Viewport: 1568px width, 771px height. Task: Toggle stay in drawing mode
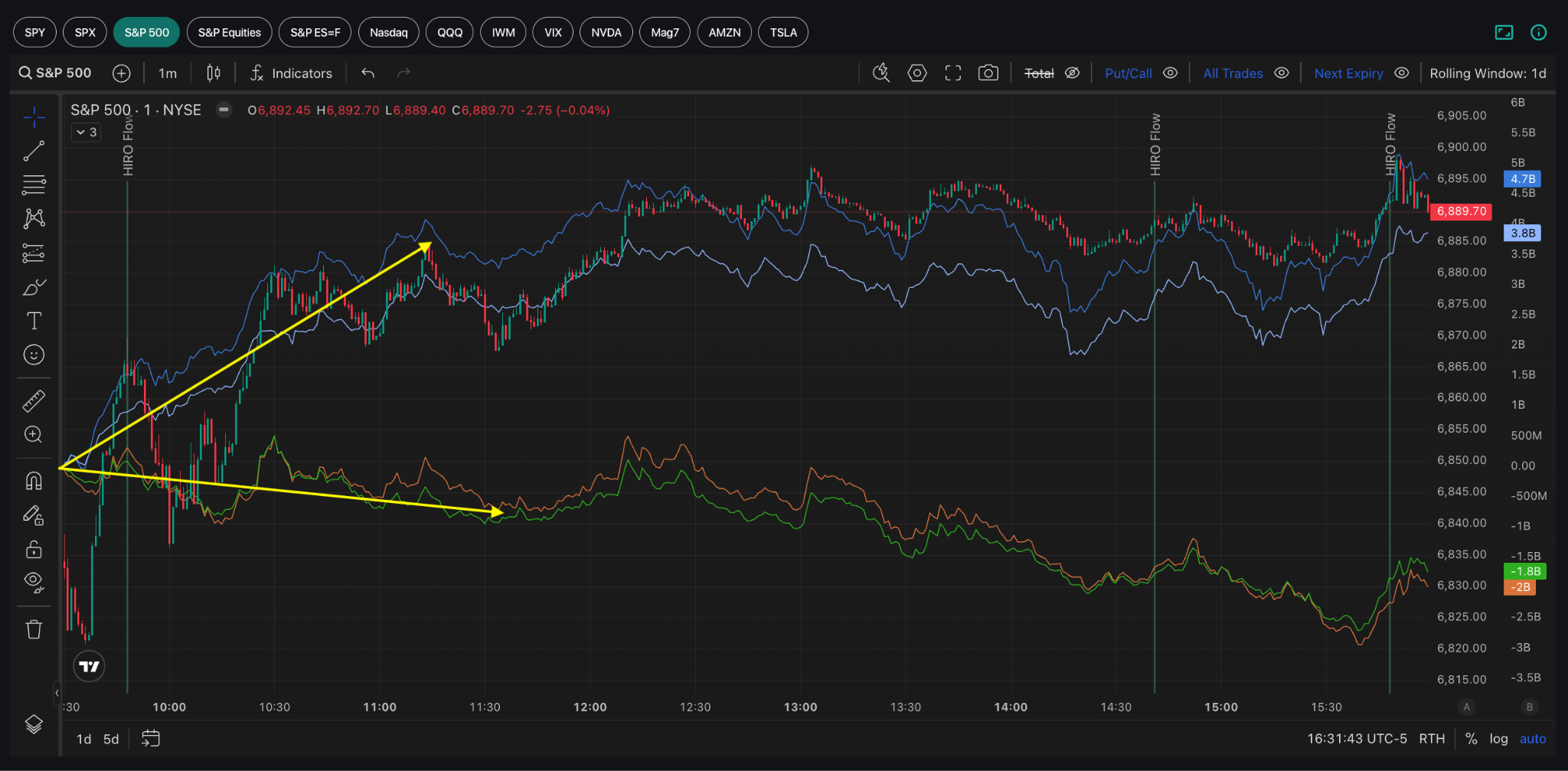[x=34, y=515]
